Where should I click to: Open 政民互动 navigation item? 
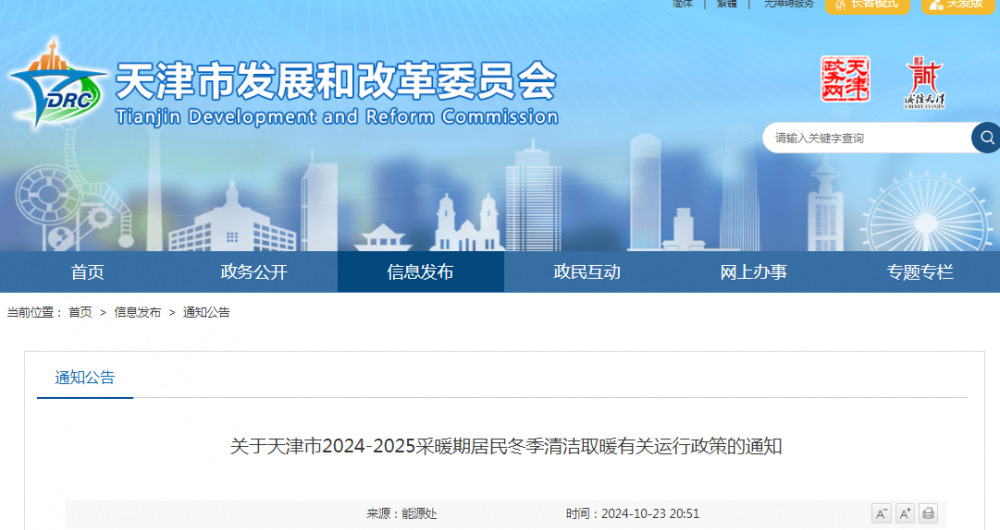[x=587, y=272]
